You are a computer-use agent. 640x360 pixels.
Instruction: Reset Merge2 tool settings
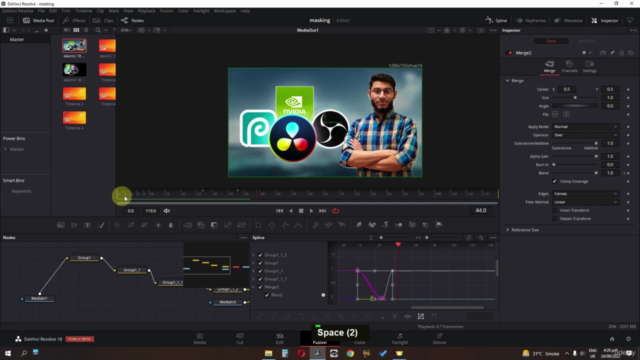(631, 53)
